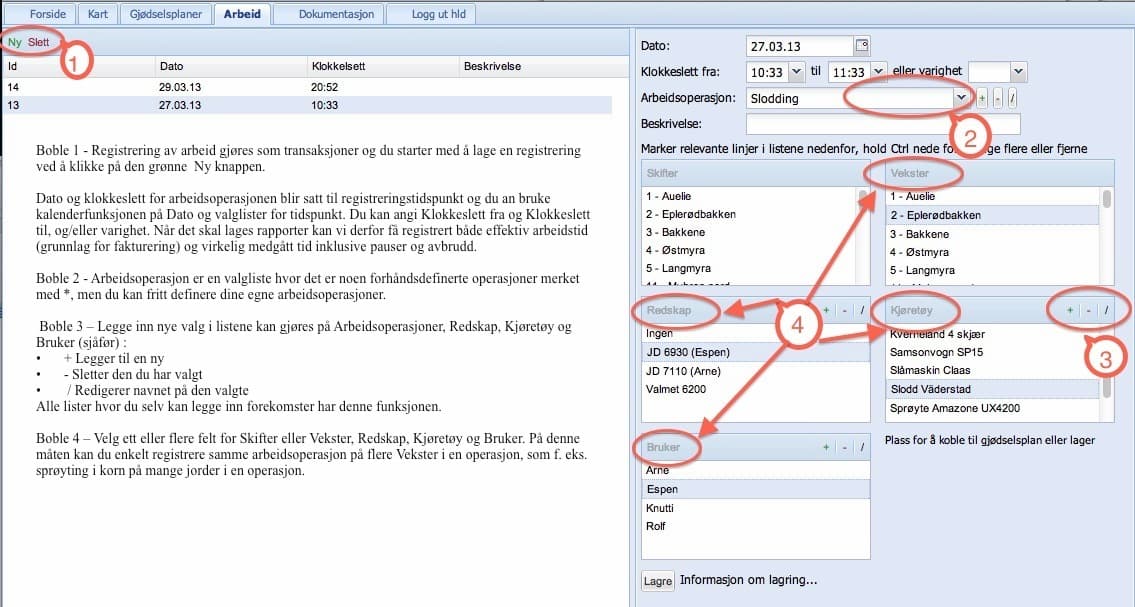Screen dimensions: 1135x607
Task: Rename the selected Redskap with its slash icon
Action: point(862,310)
